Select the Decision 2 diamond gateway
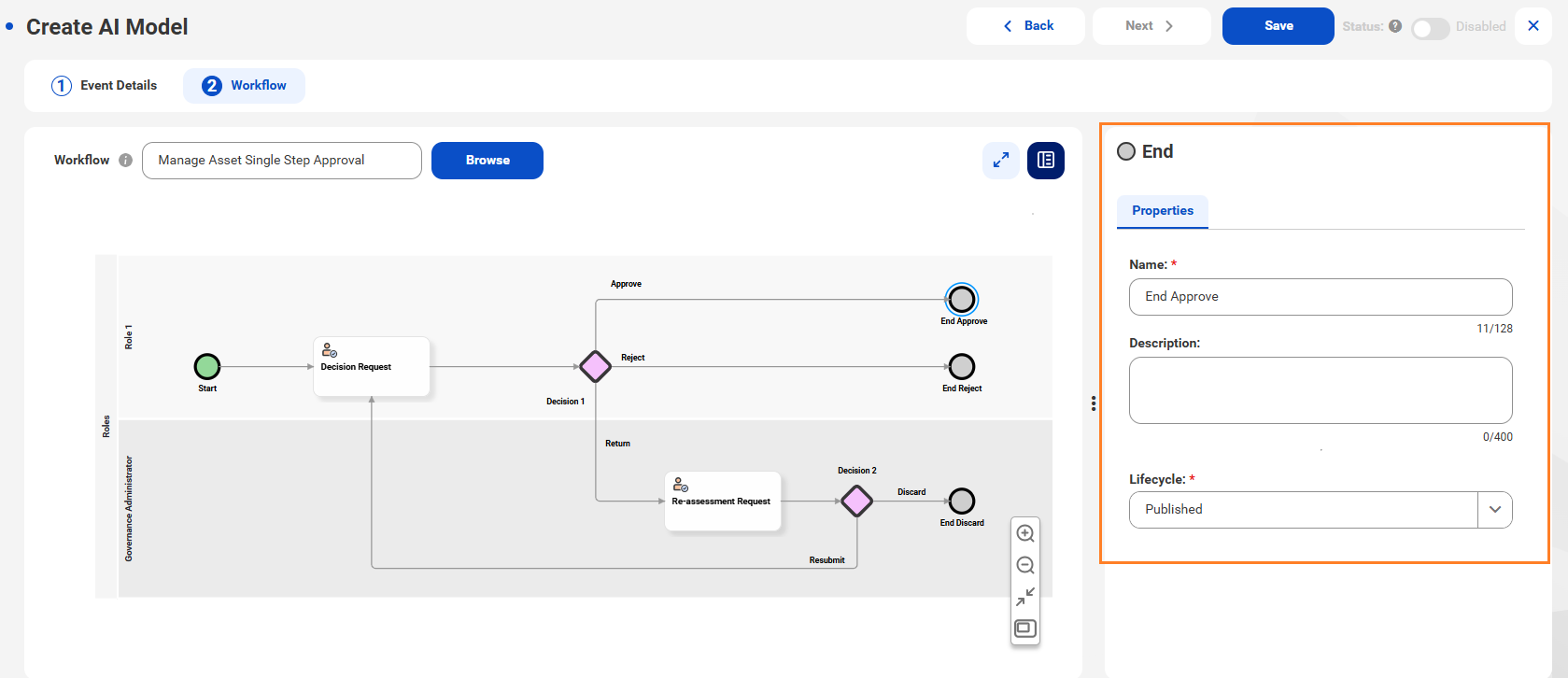 856,501
